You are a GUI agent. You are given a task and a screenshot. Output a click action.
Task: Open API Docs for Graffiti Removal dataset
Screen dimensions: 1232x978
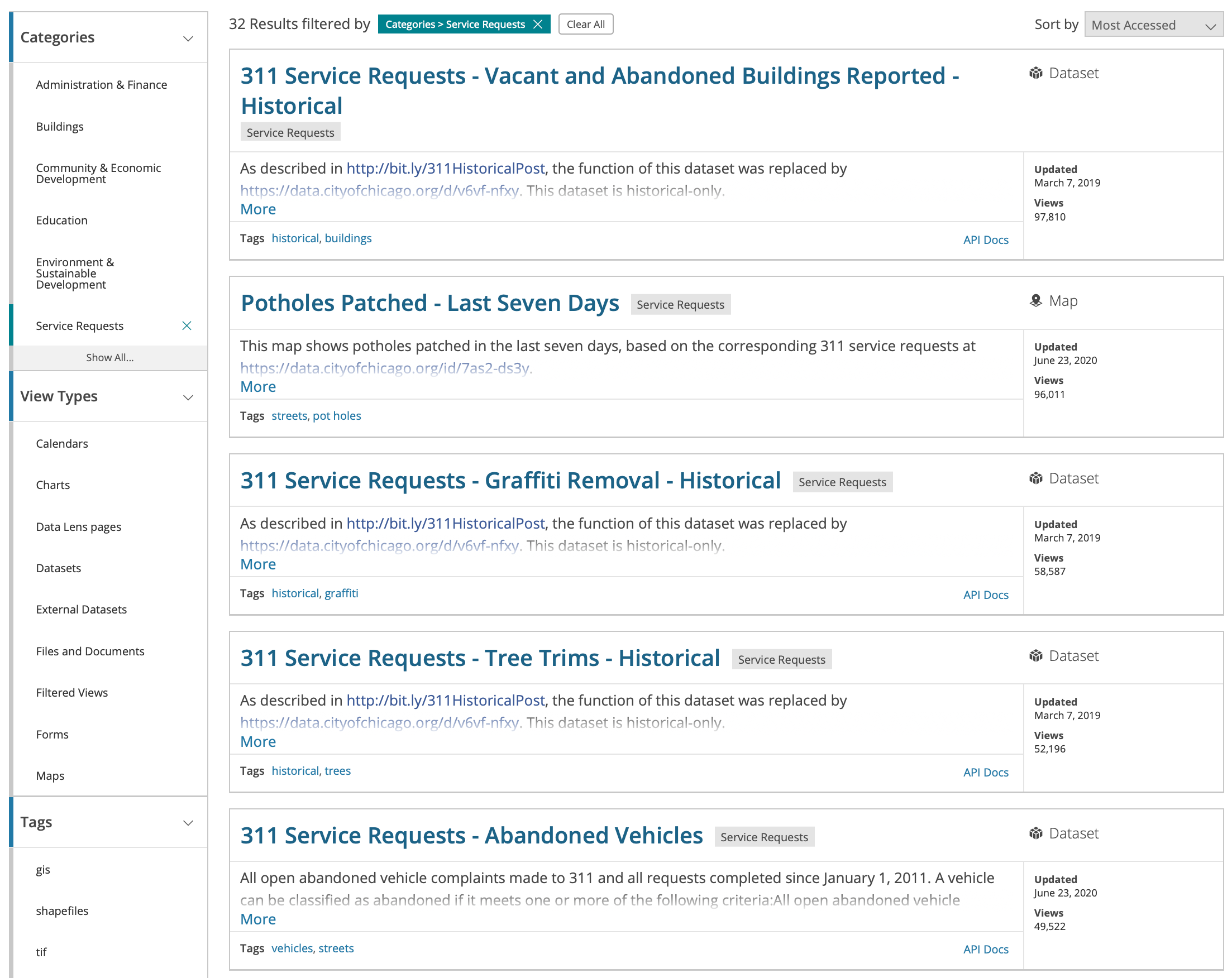985,595
